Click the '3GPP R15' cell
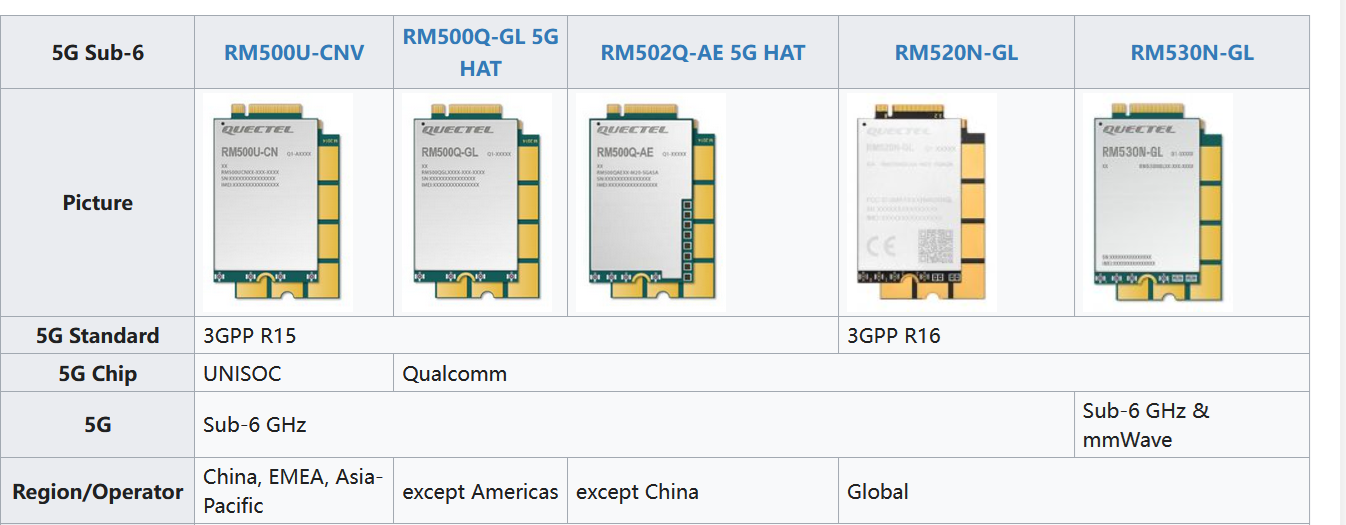Image resolution: width=1346 pixels, height=525 pixels. [517, 335]
